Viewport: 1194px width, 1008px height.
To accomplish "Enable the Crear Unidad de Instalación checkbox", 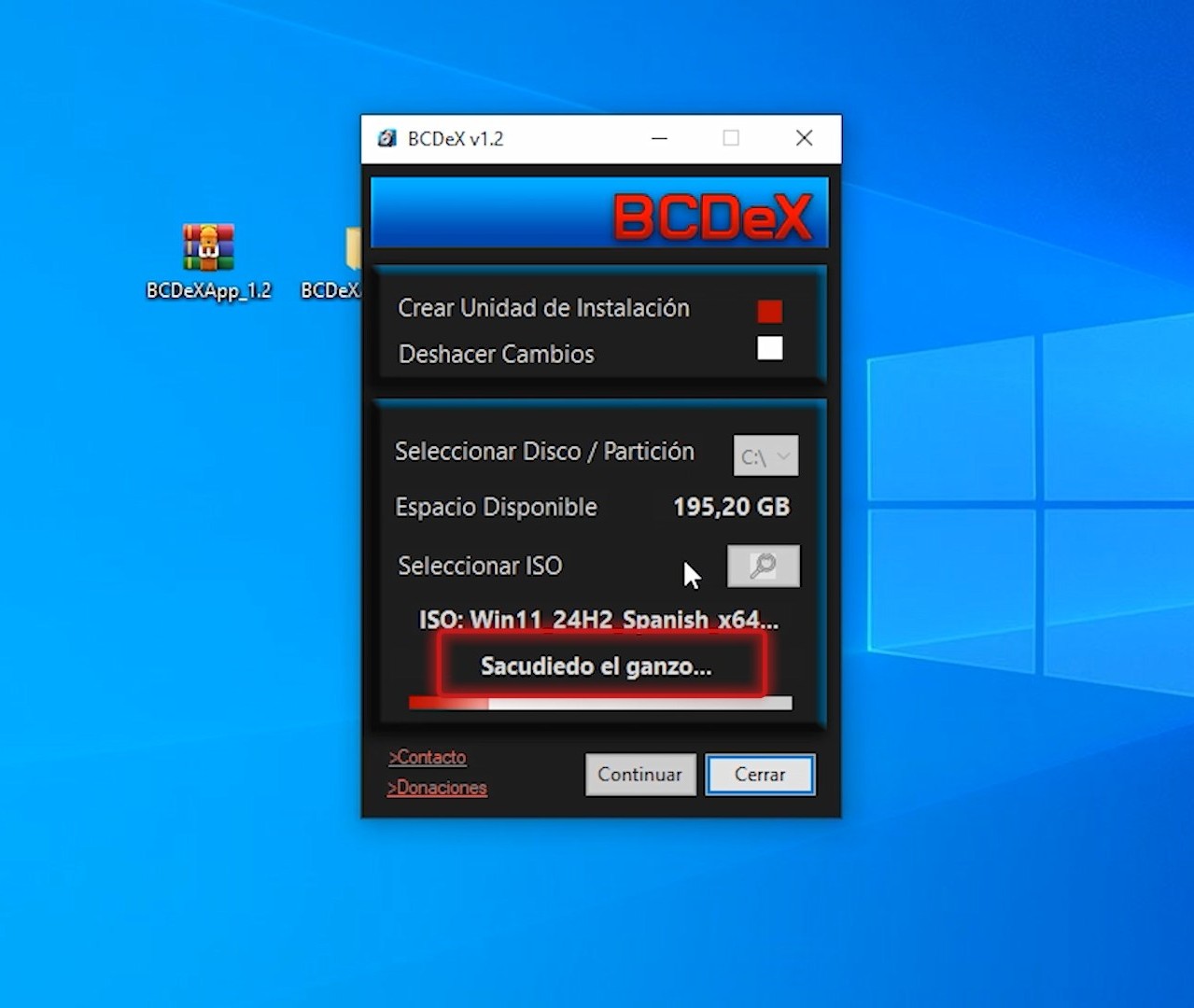I will (x=769, y=311).
